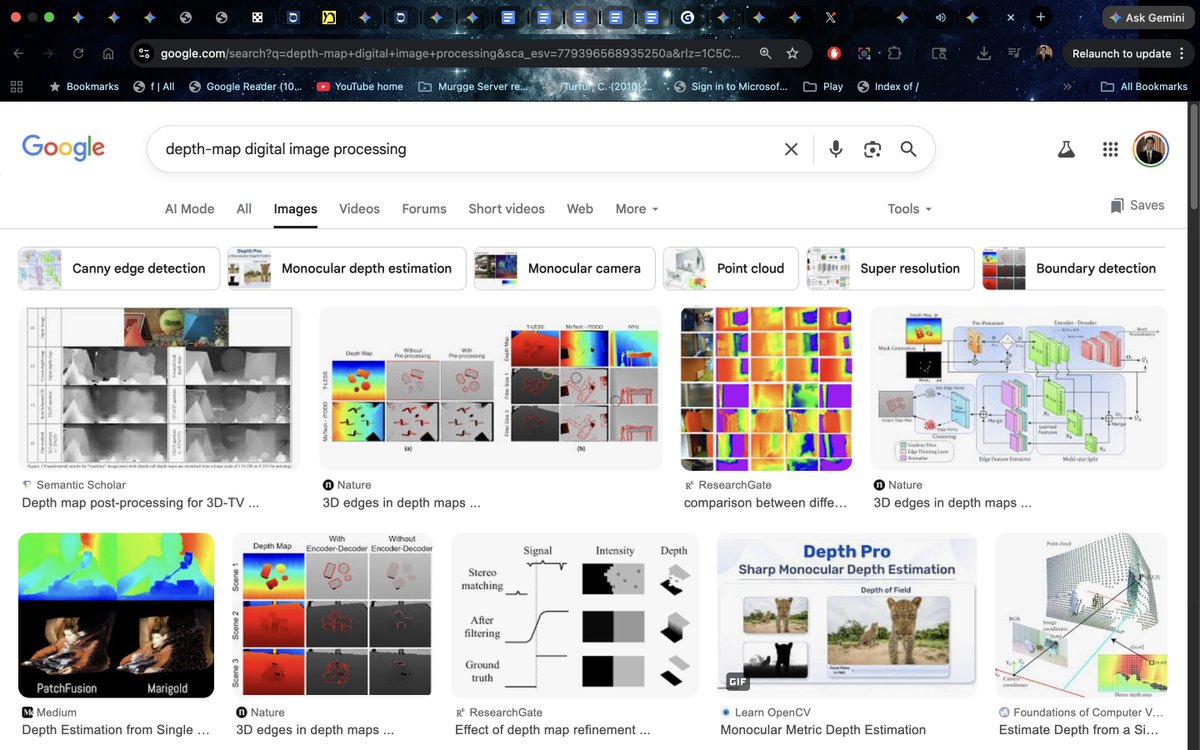Open the Depth Pro Learn OpenCV thumbnail
Image resolution: width=1200 pixels, height=750 pixels.
click(847, 615)
